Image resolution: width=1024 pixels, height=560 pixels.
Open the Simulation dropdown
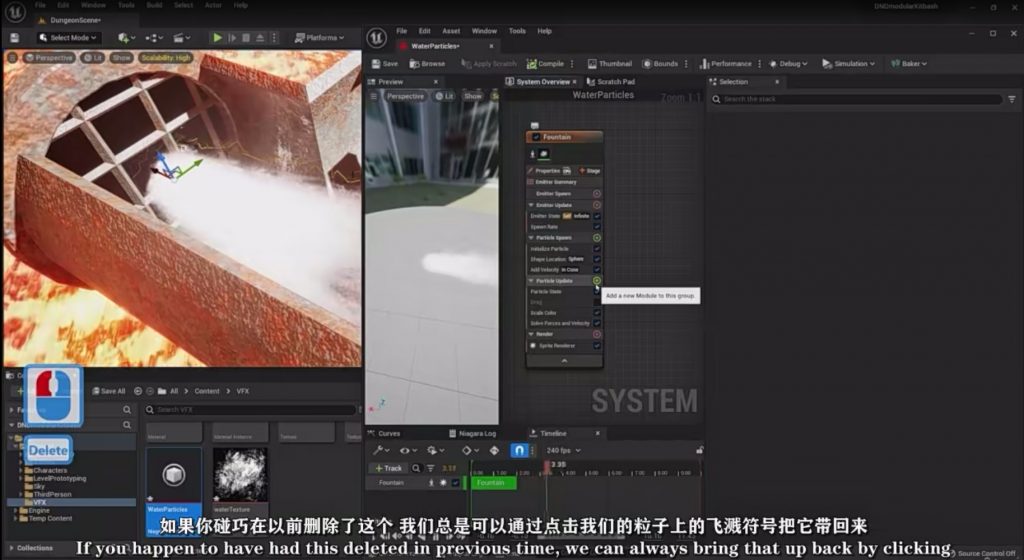(x=848, y=63)
